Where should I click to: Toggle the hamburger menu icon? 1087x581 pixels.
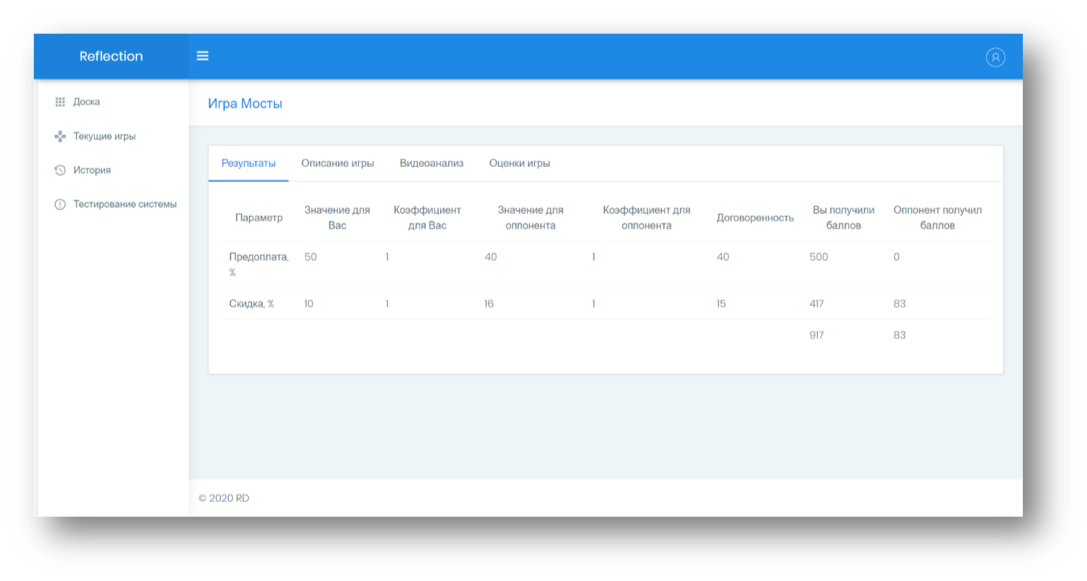202,56
